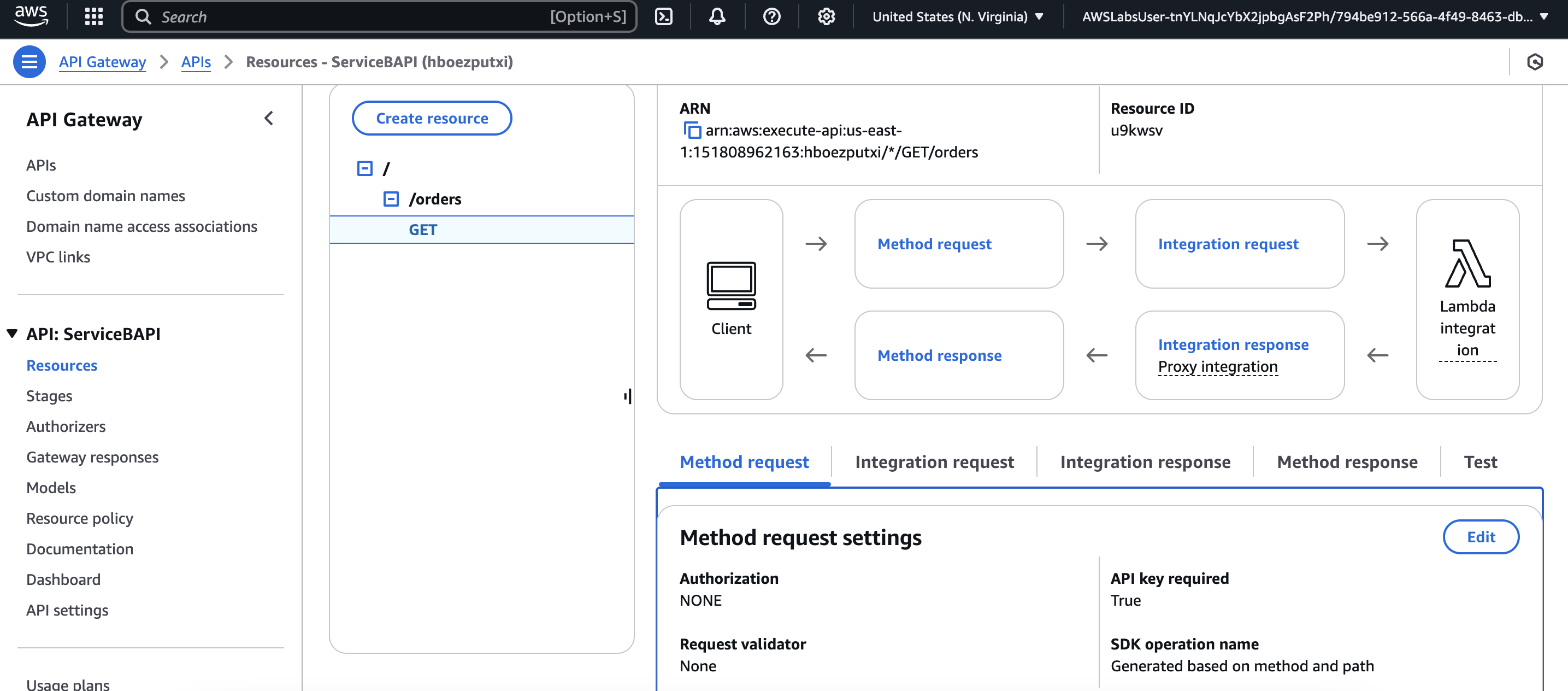This screenshot has height=691, width=1568.
Task: Click the Authorization value NONE
Action: (x=700, y=600)
